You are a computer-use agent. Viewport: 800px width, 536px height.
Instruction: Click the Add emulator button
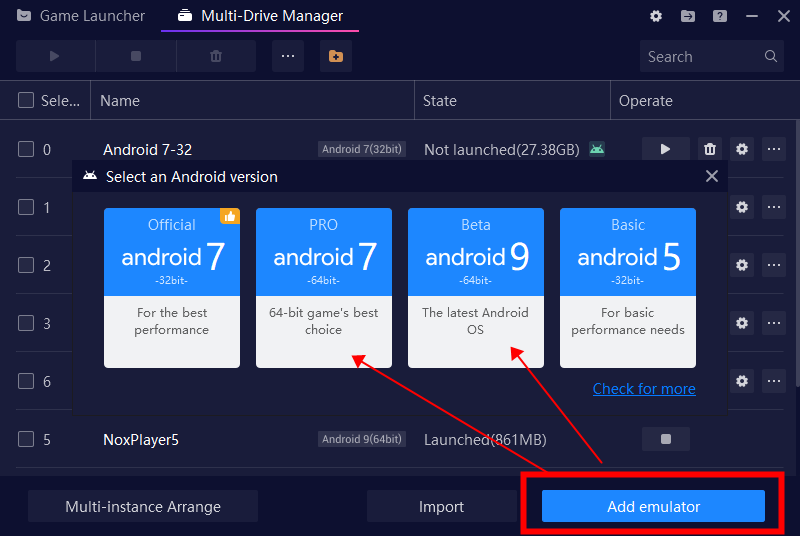pos(653,506)
